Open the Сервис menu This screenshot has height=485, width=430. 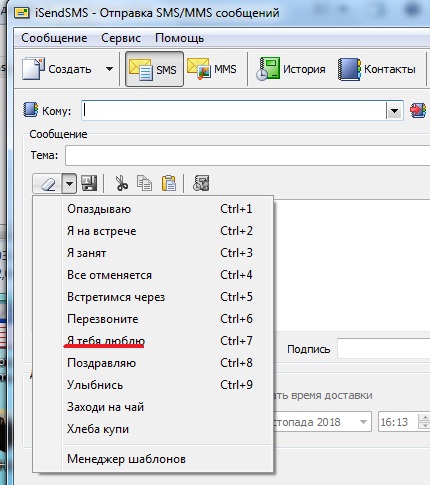[x=121, y=38]
